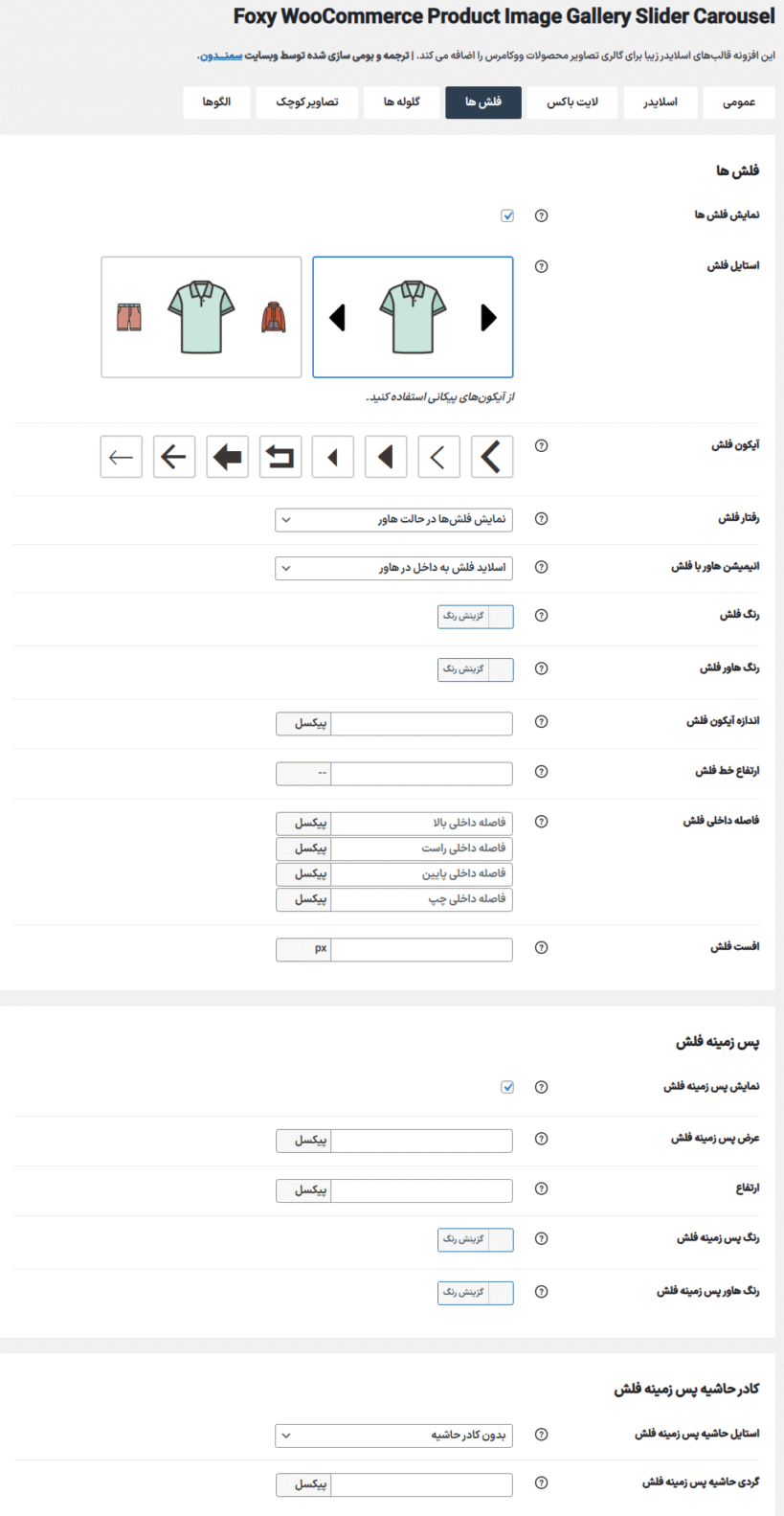Open help for رنگ هاور پس زمینه فلش
Viewport: 784px width, 1516px height.
coord(541,1292)
